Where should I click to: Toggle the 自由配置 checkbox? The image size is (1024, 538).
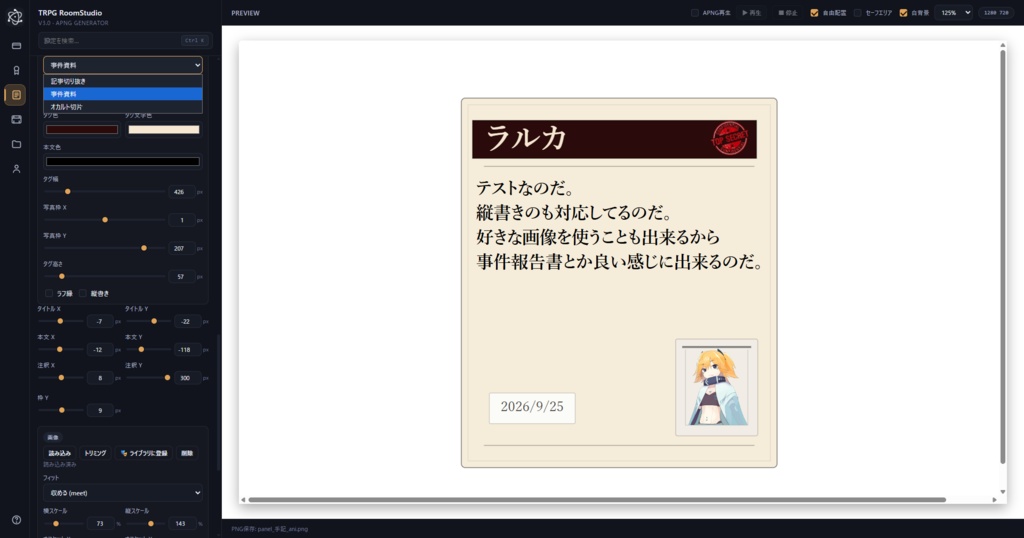(814, 13)
